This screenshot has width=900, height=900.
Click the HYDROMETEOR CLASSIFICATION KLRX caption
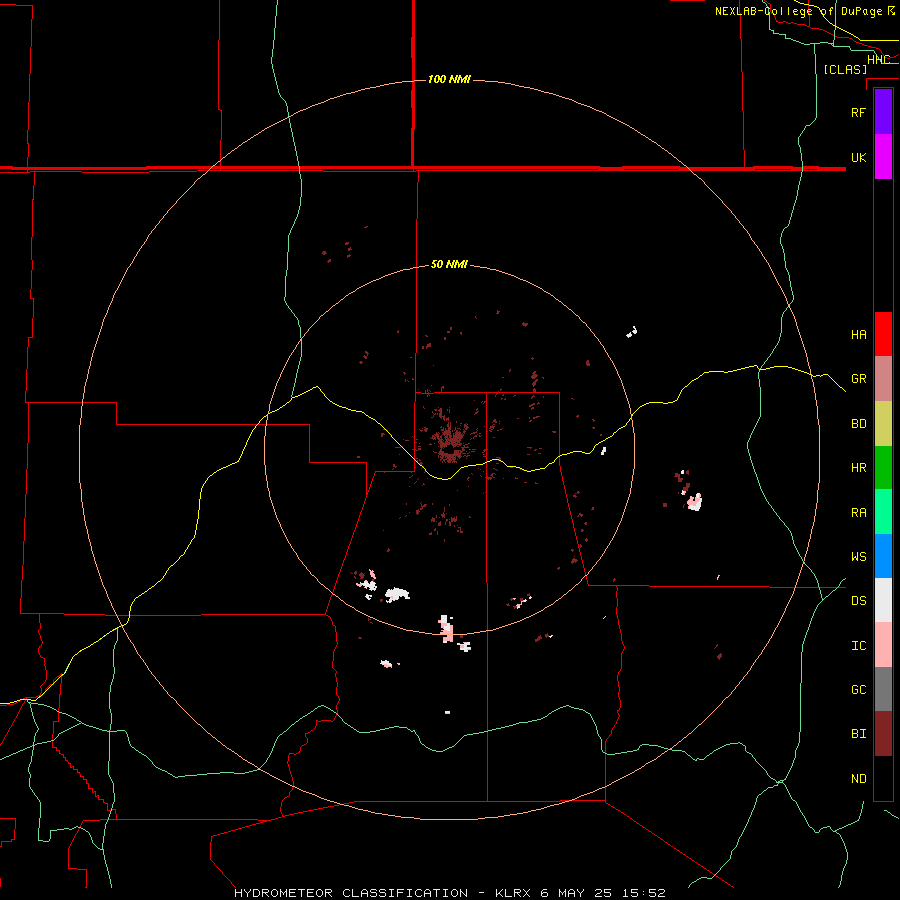449,893
